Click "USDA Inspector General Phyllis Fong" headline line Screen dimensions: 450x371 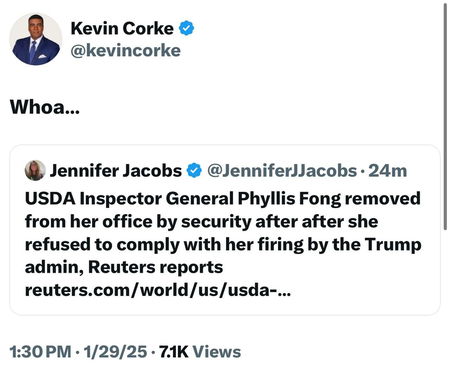click(223, 199)
